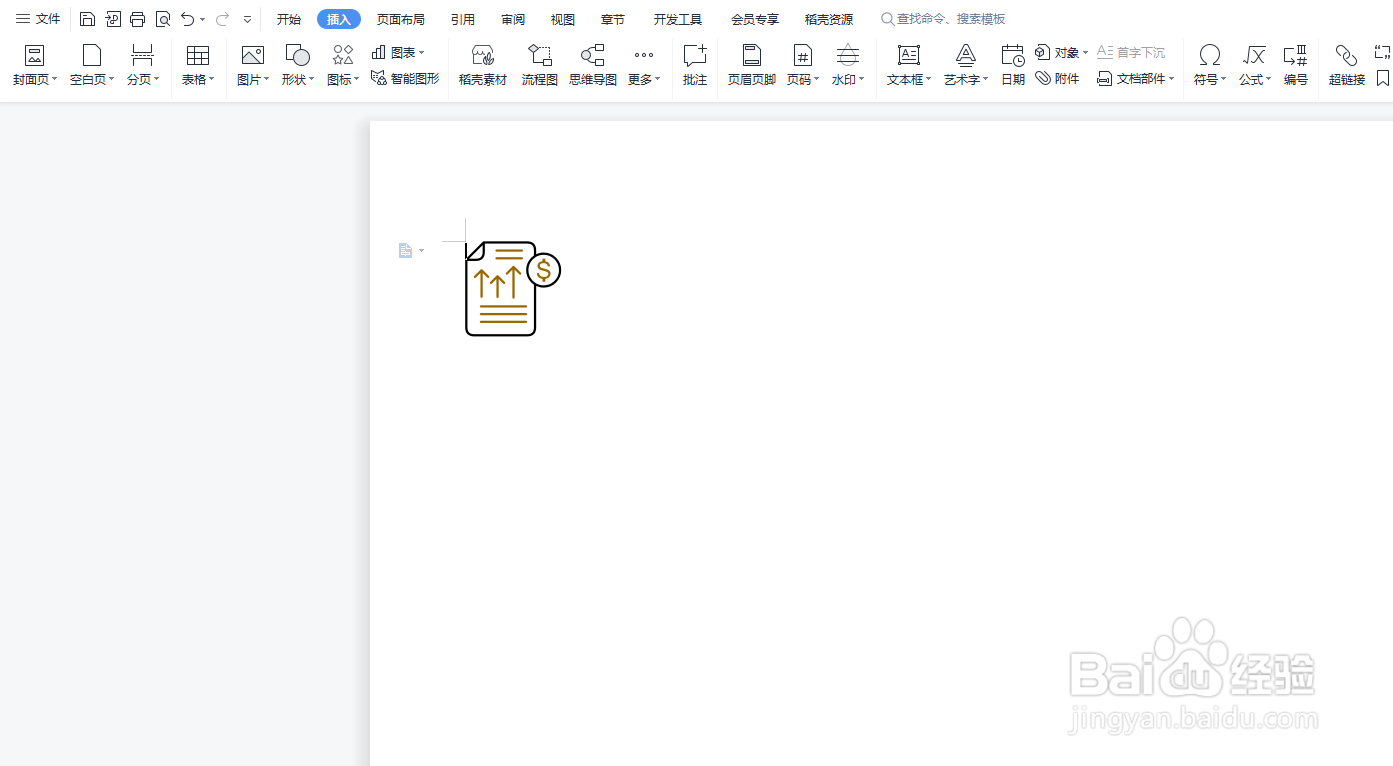Open the paragraph layout options marker
The height and width of the screenshot is (766, 1393).
click(411, 250)
